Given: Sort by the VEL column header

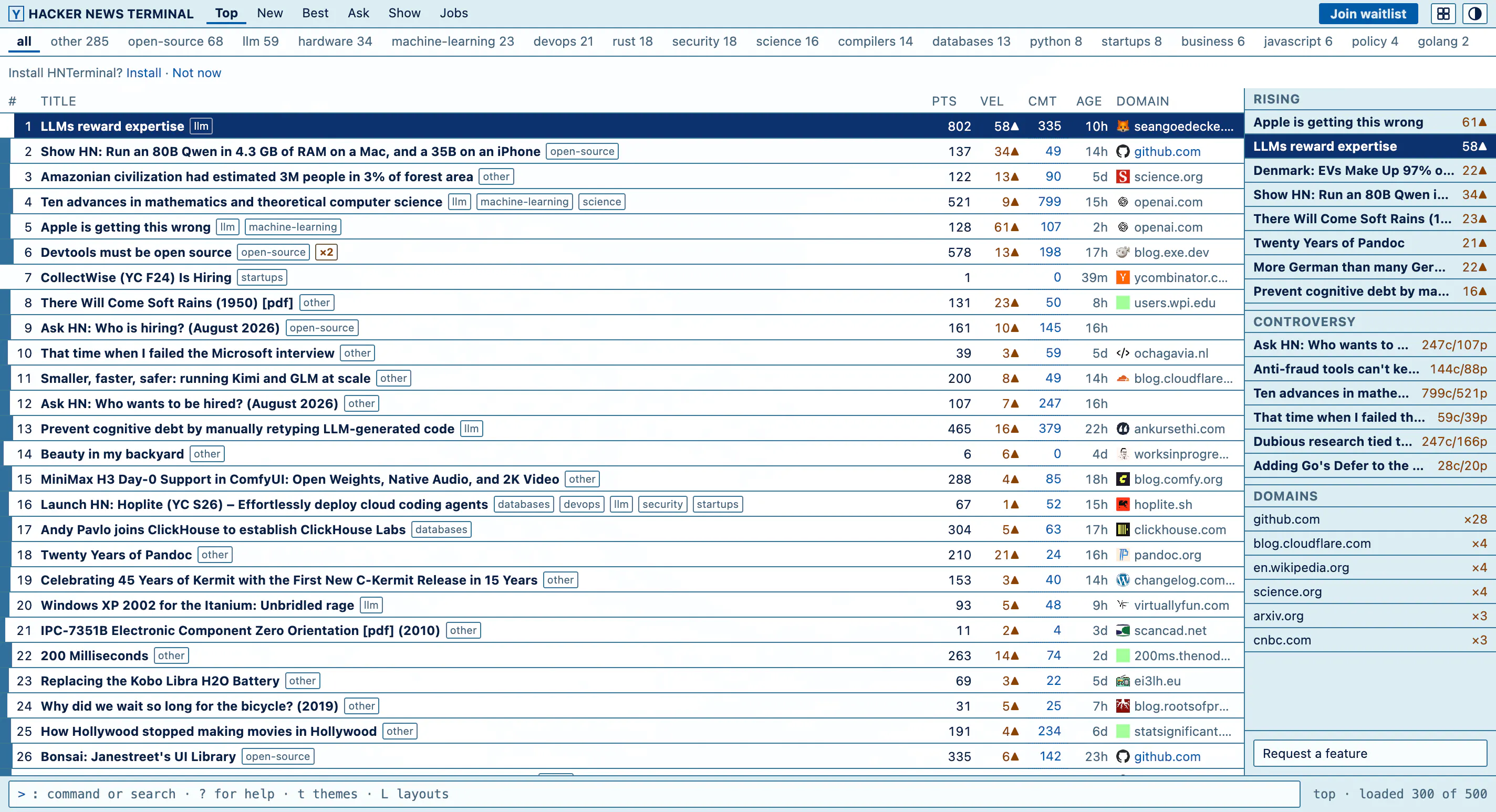Looking at the screenshot, I should pyautogui.click(x=992, y=101).
